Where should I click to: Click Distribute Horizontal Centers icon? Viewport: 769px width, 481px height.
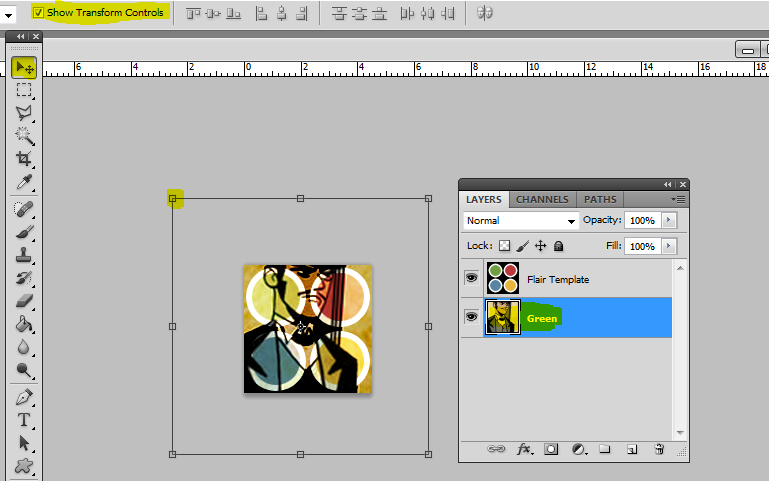(x=427, y=14)
